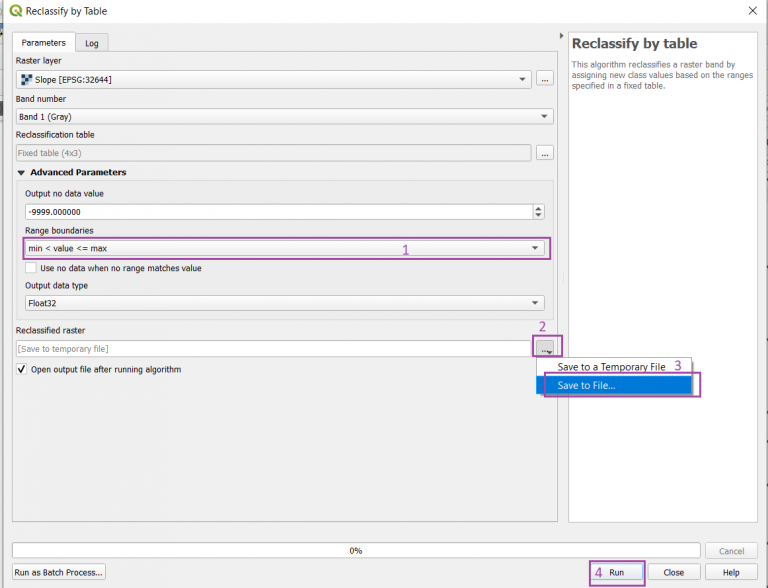Click the Run as Batch Process button
The height and width of the screenshot is (588, 768).
point(58,573)
